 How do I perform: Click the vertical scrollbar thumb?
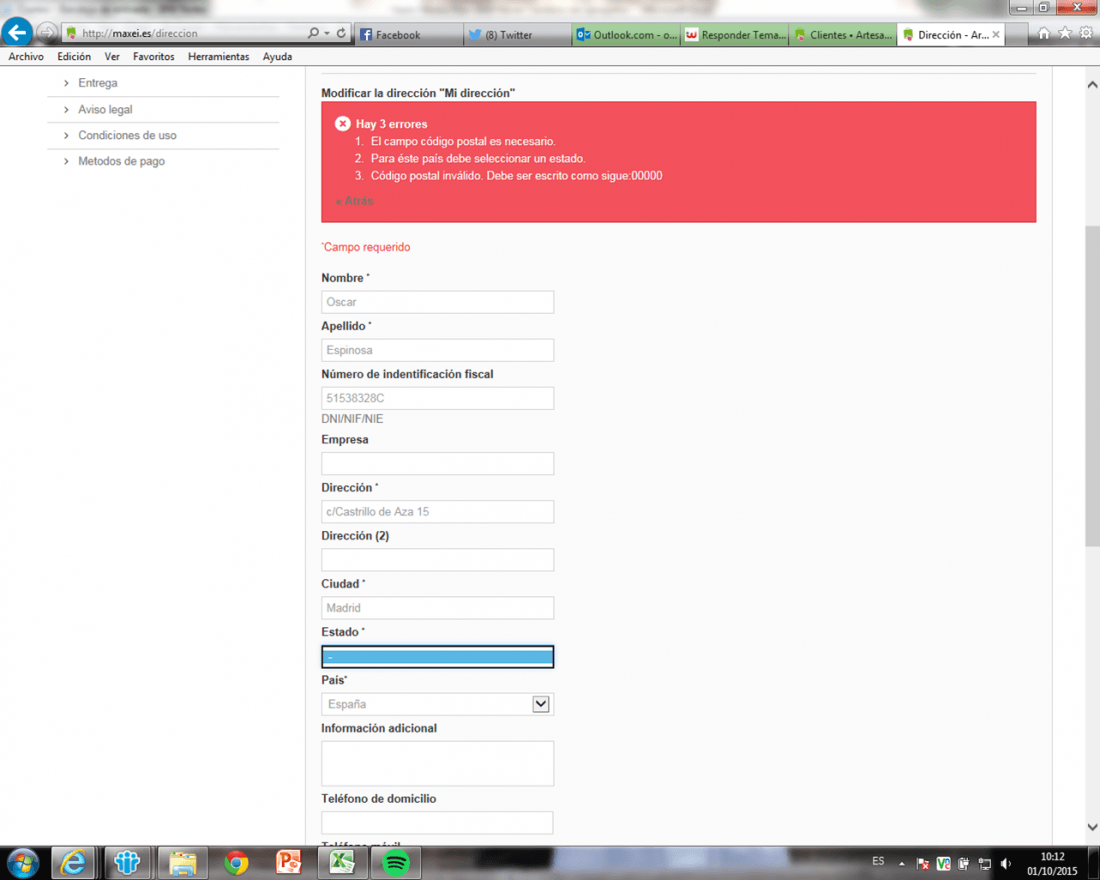point(1092,386)
